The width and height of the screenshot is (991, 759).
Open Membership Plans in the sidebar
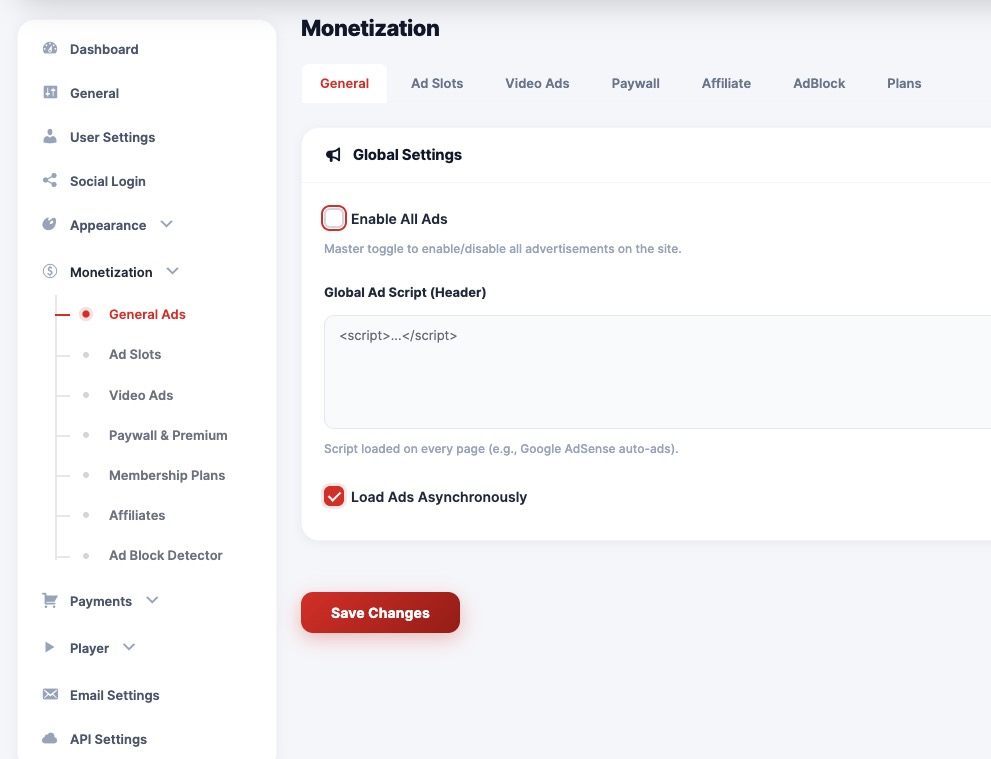click(166, 475)
